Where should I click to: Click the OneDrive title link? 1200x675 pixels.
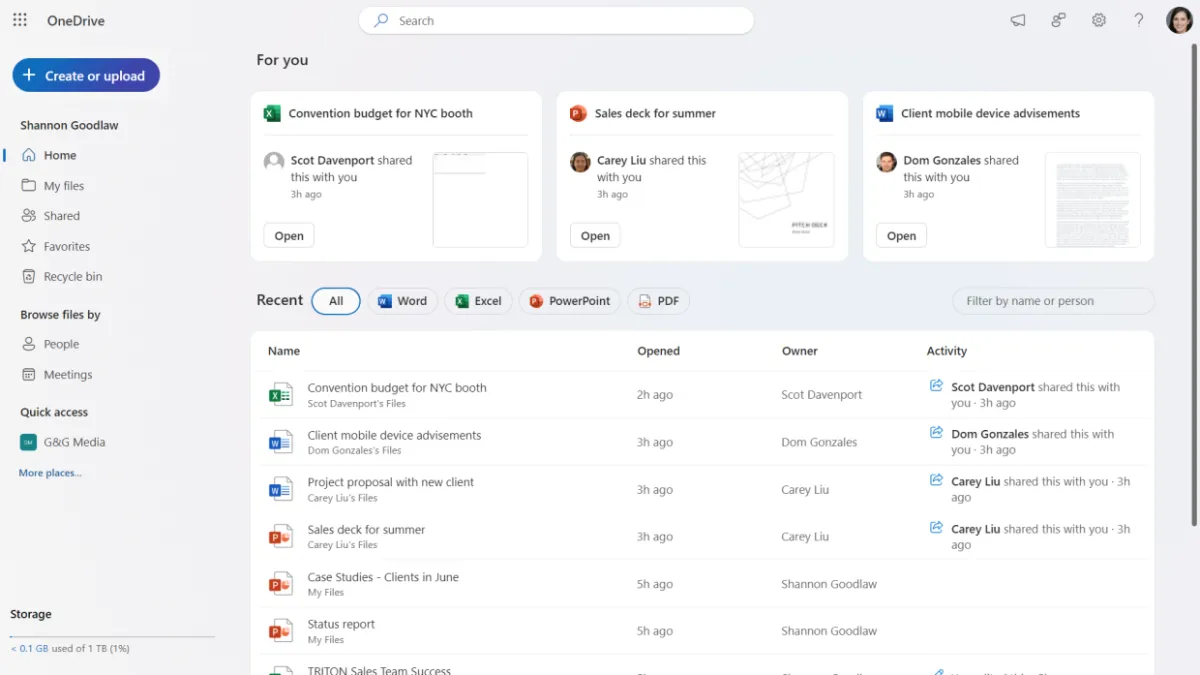tap(76, 20)
